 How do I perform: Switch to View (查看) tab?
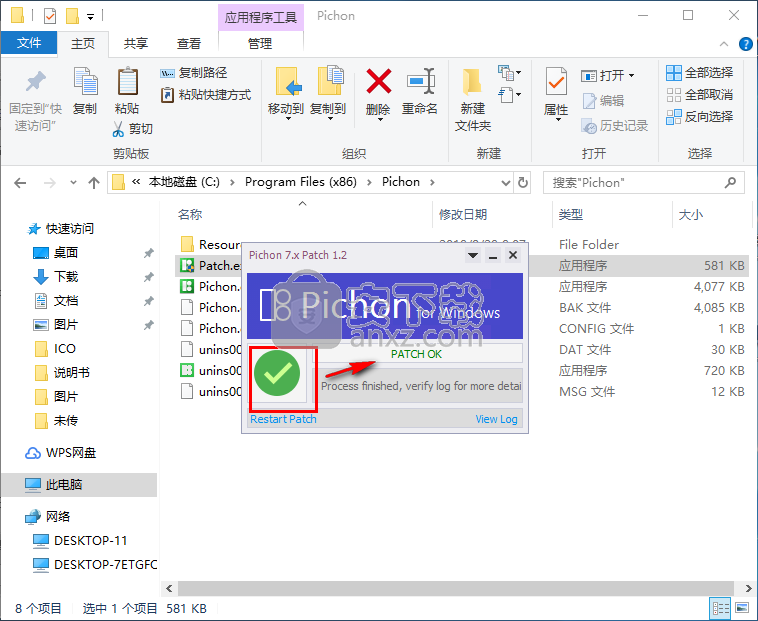[189, 44]
